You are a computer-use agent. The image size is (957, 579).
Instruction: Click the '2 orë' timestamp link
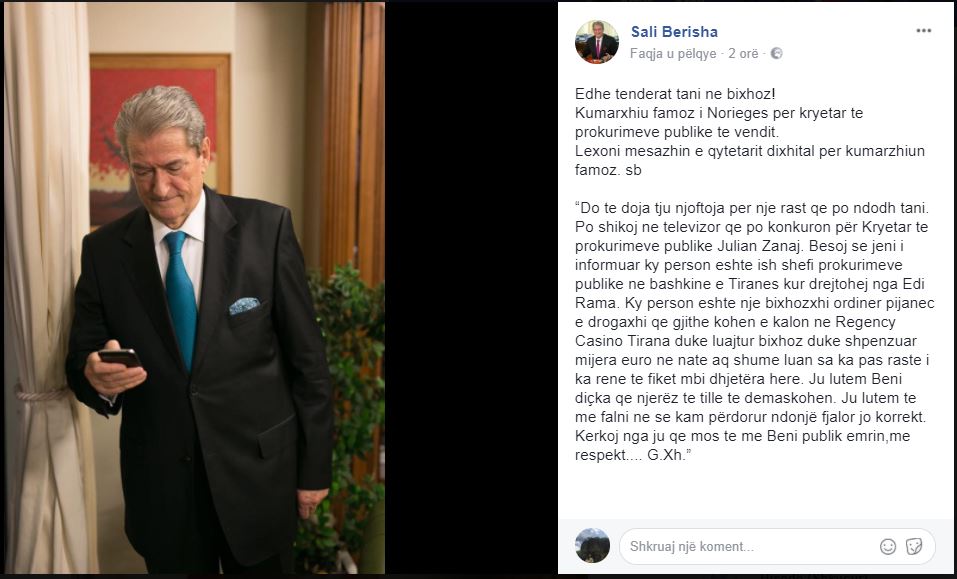pyautogui.click(x=743, y=54)
